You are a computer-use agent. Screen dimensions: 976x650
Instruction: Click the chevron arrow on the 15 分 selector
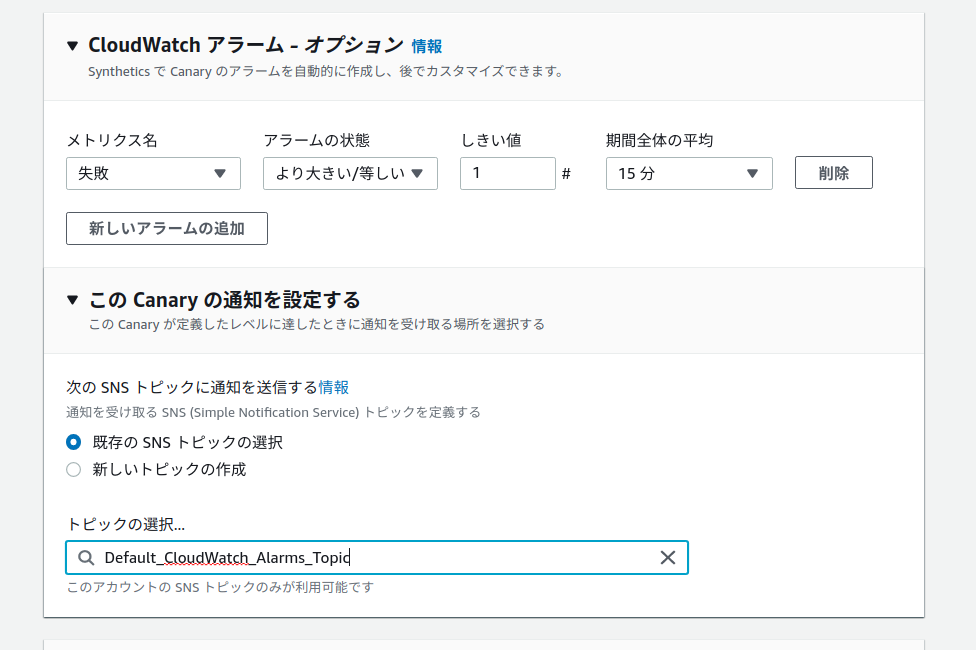[754, 173]
